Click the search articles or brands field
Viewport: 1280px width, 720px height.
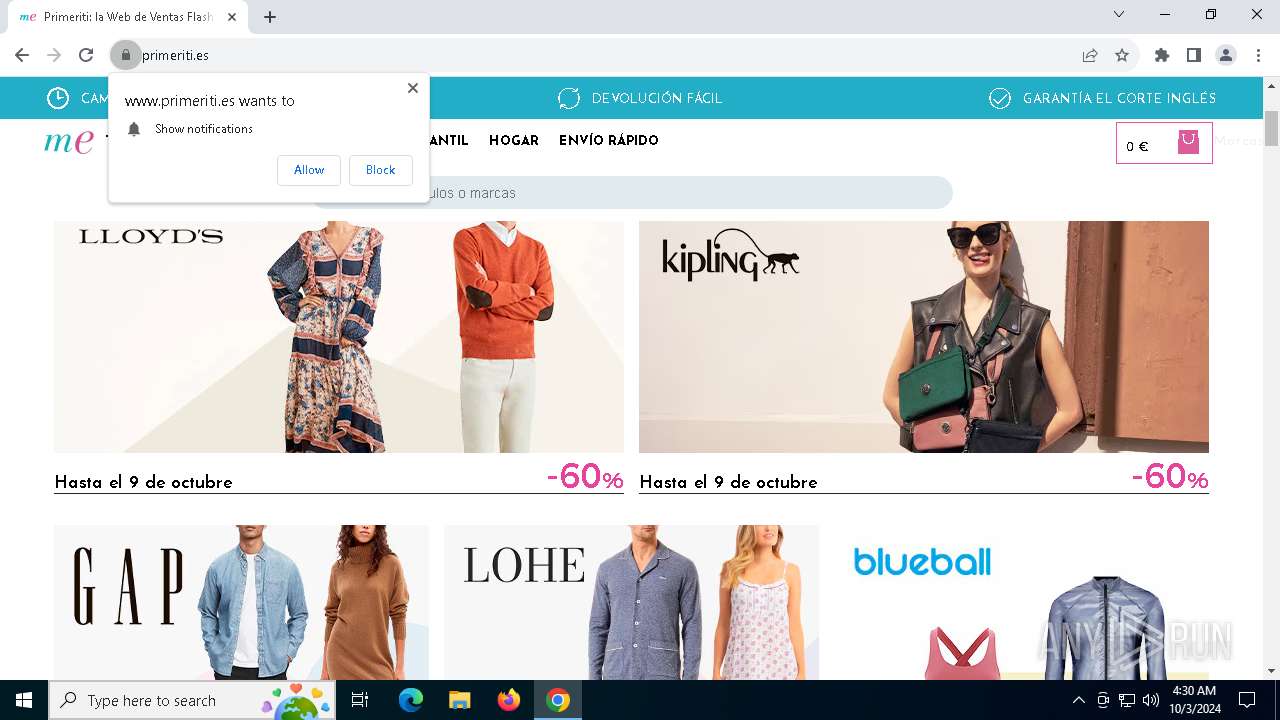pos(632,193)
